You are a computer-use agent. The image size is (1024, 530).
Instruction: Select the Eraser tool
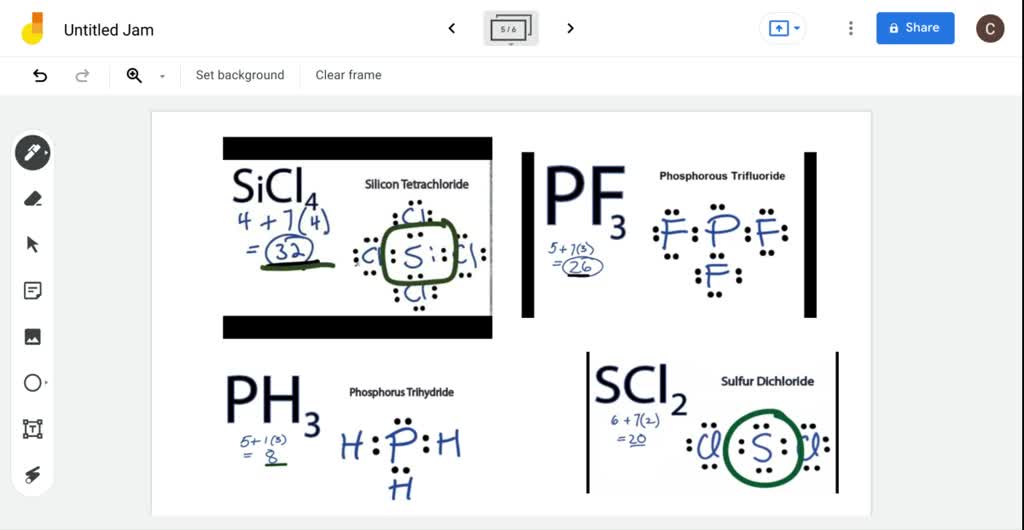tap(32, 199)
